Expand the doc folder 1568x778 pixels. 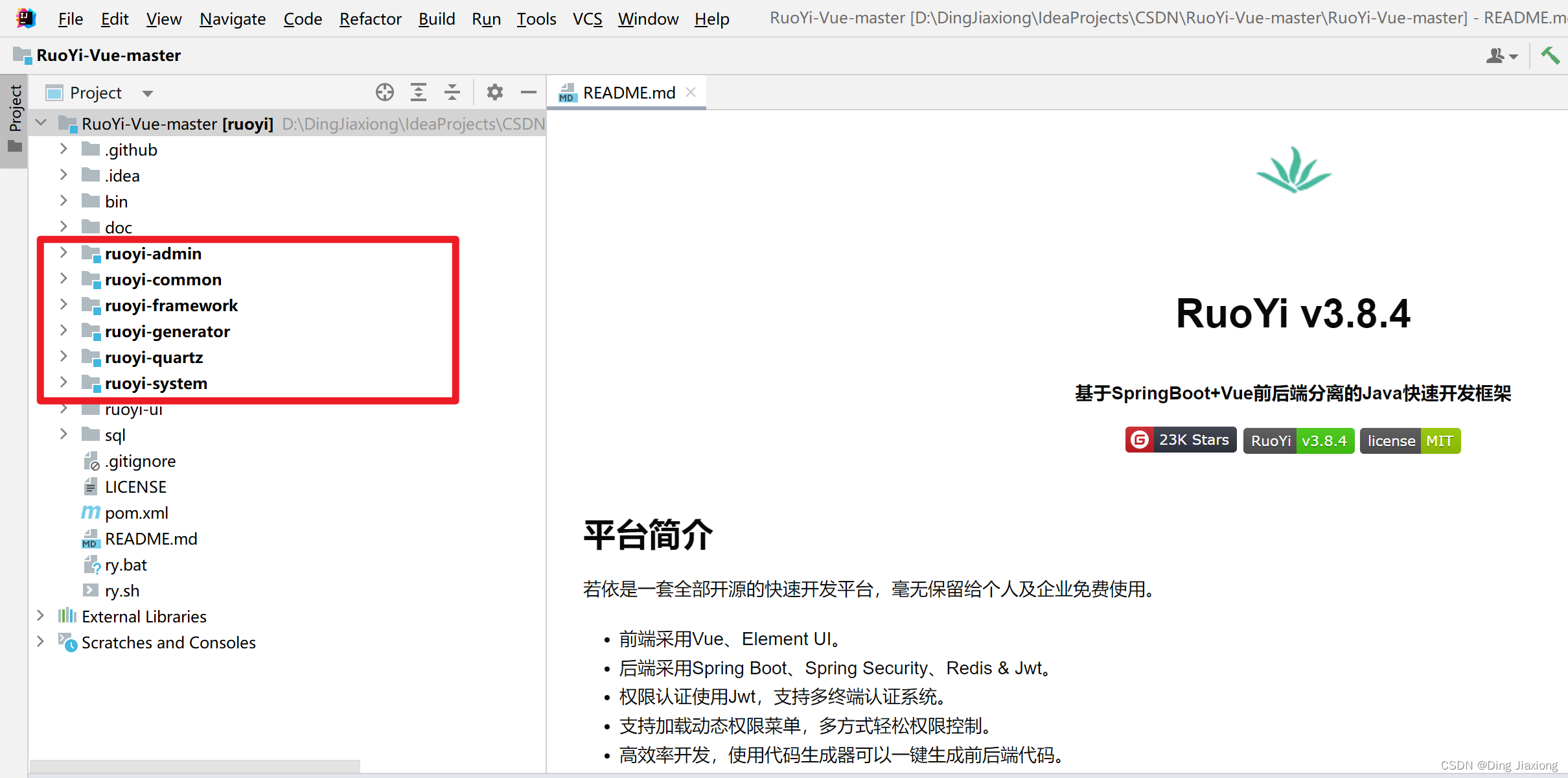tap(63, 227)
